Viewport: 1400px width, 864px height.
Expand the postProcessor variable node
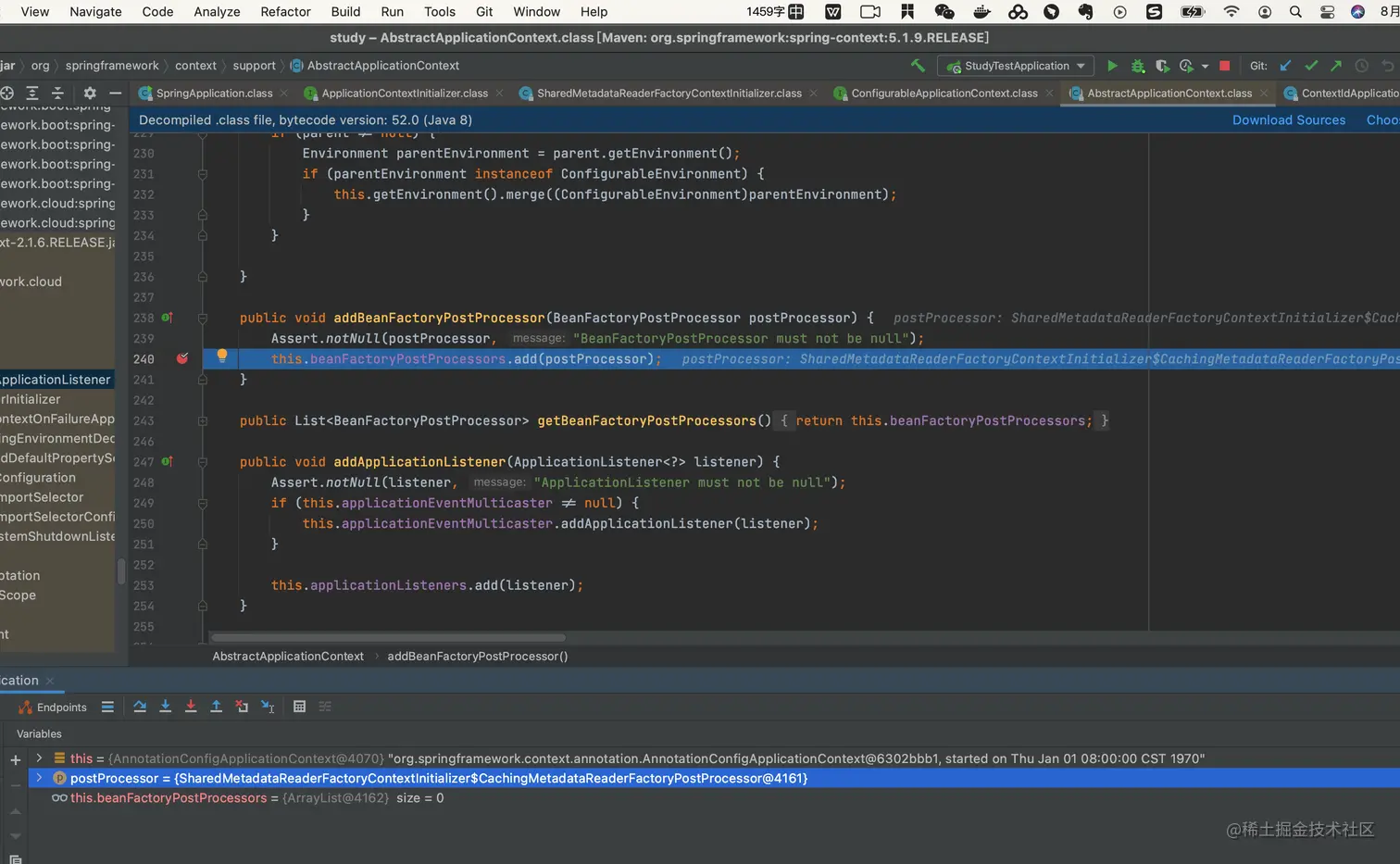point(39,778)
